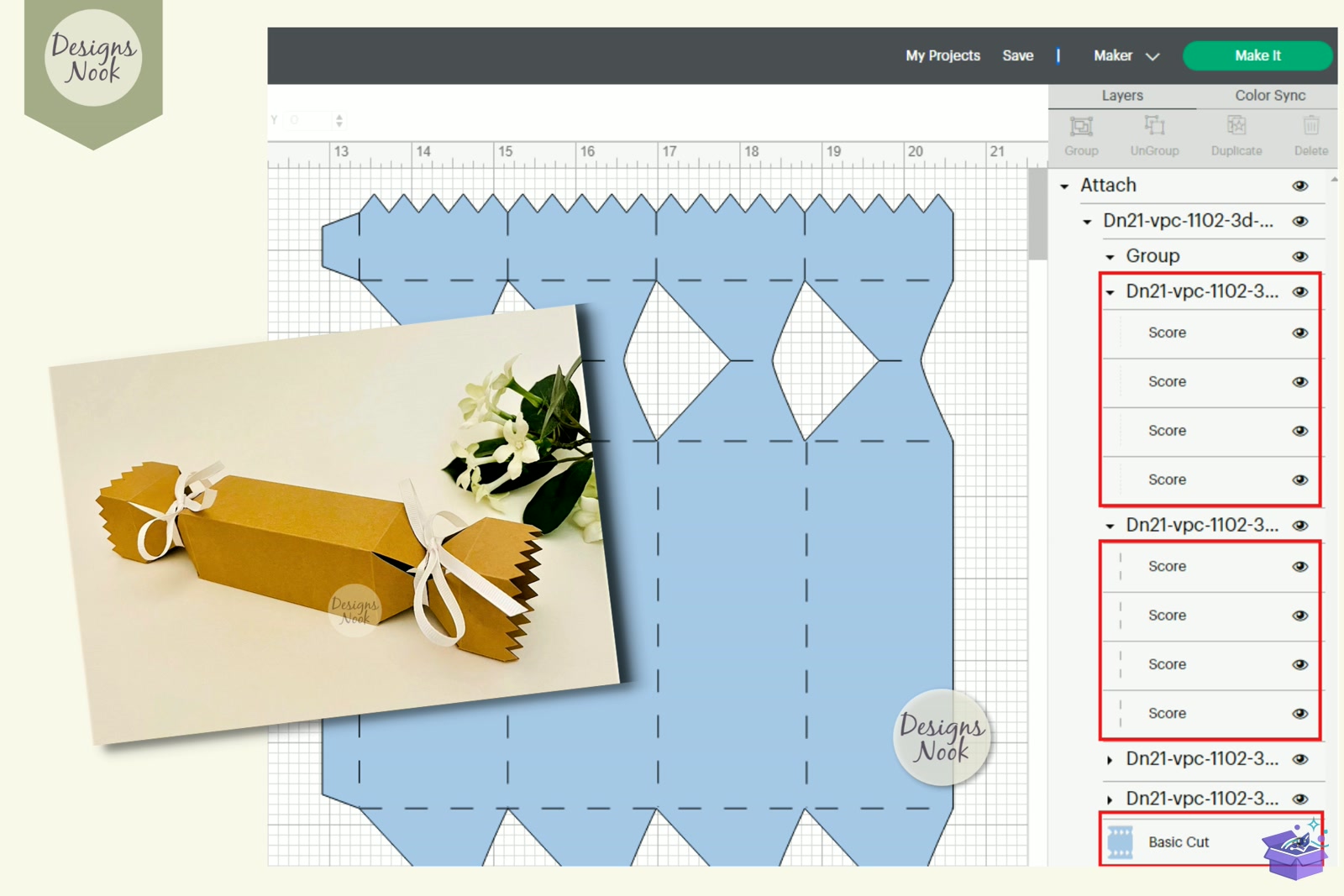Open My Projects
The image size is (1344, 896).
[x=942, y=55]
